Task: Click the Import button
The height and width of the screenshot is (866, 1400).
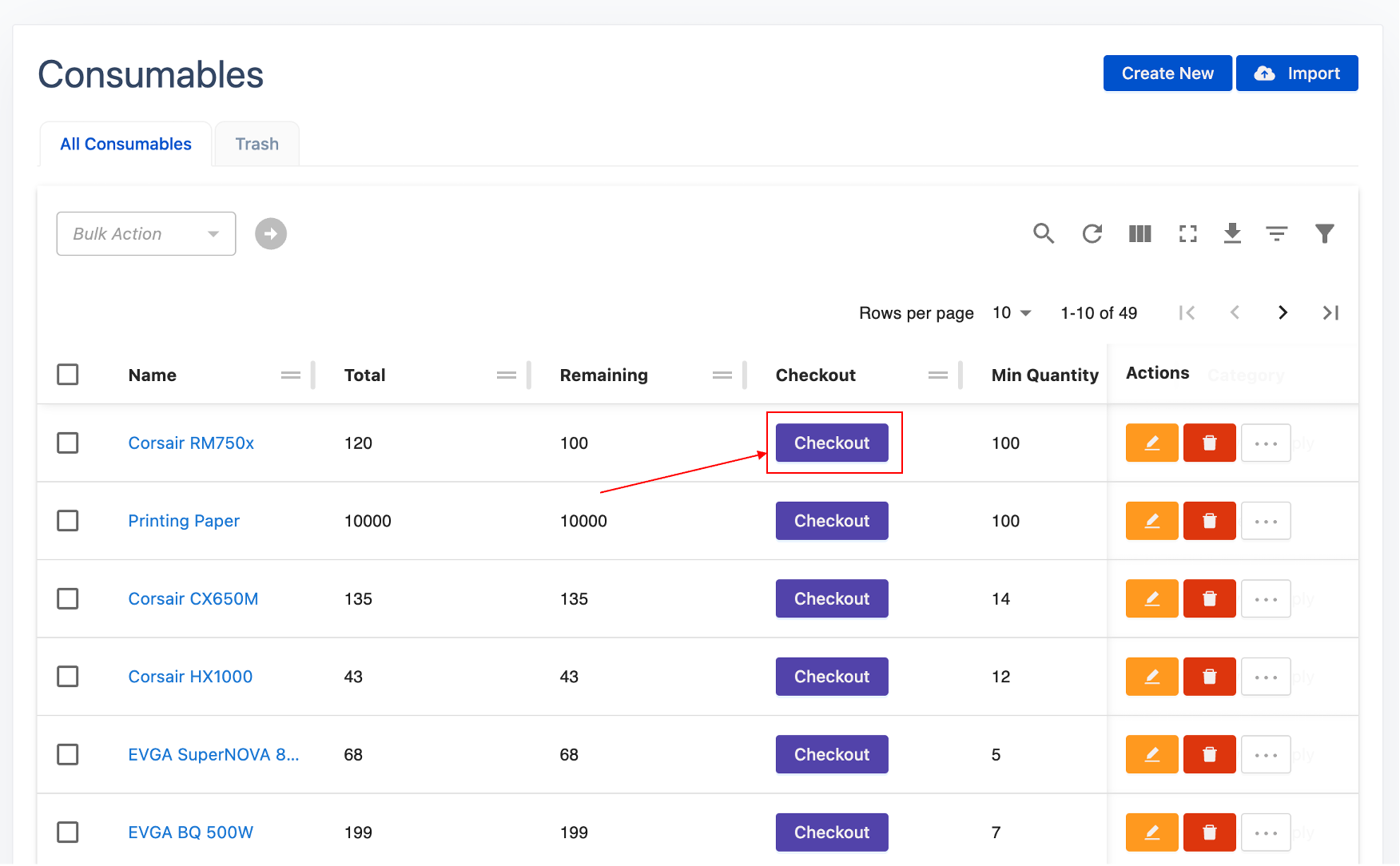Action: tap(1297, 73)
